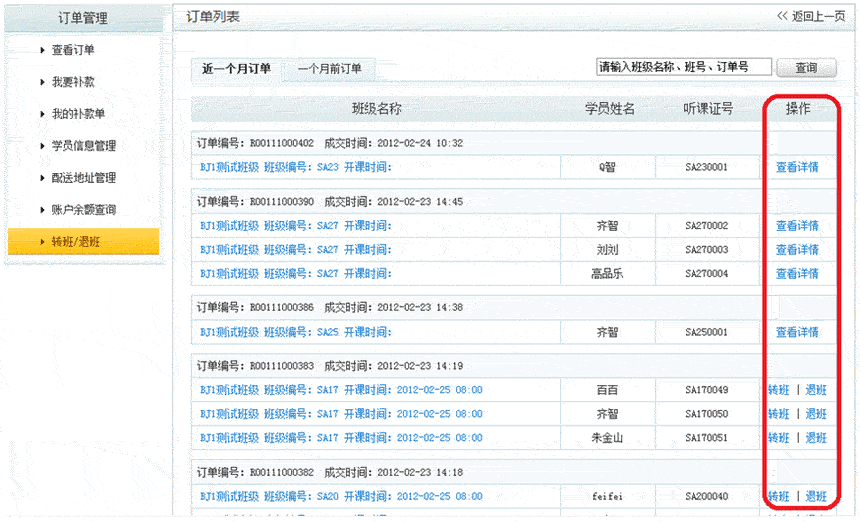Open 查看详情 for student 高品乐
Screen dimensions: 860x522
coord(797,274)
